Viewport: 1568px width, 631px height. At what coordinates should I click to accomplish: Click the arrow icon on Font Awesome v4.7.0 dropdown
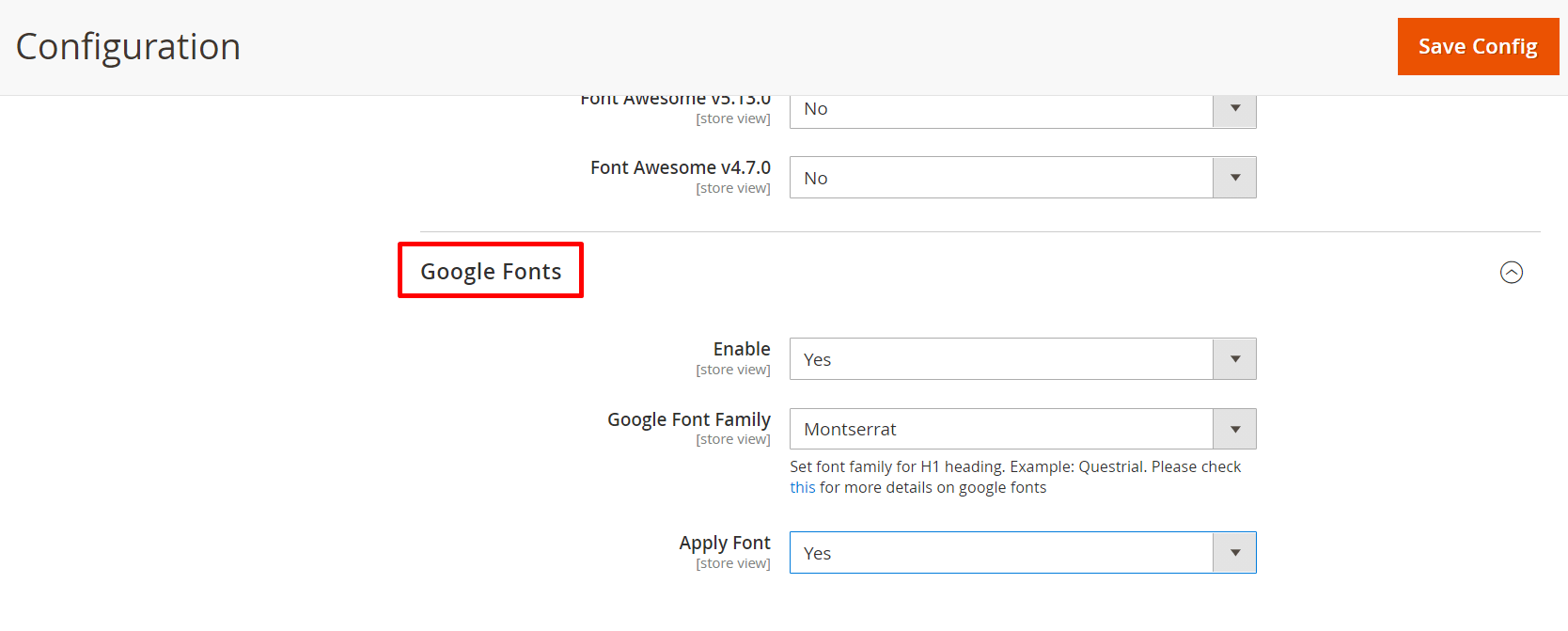click(1234, 178)
